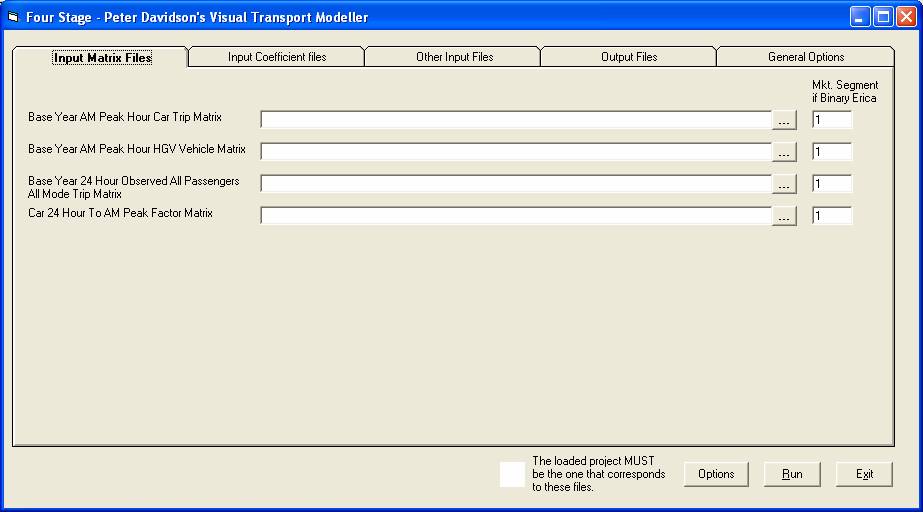
Task: Click the 'Mkt. Segment if Binary Erica' column header
Action: point(845,92)
